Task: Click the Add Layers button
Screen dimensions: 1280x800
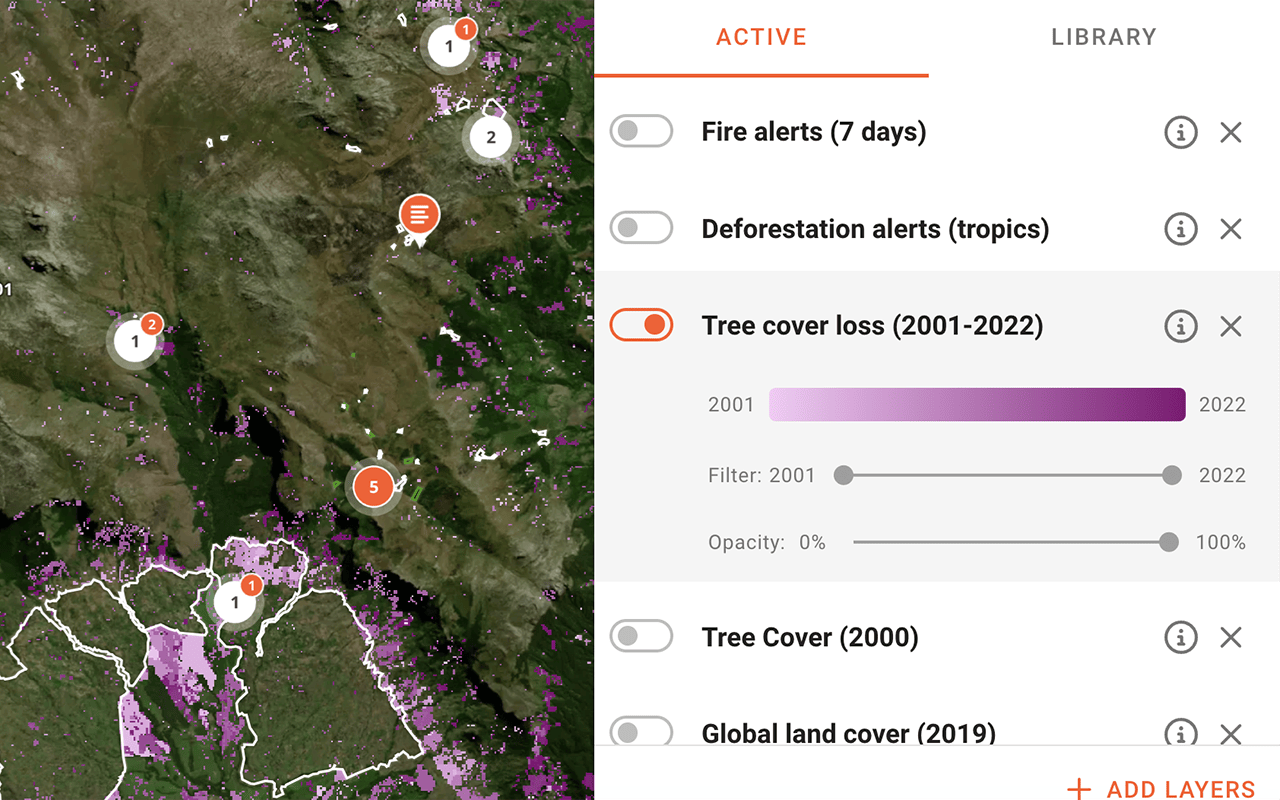Action: 1160,788
